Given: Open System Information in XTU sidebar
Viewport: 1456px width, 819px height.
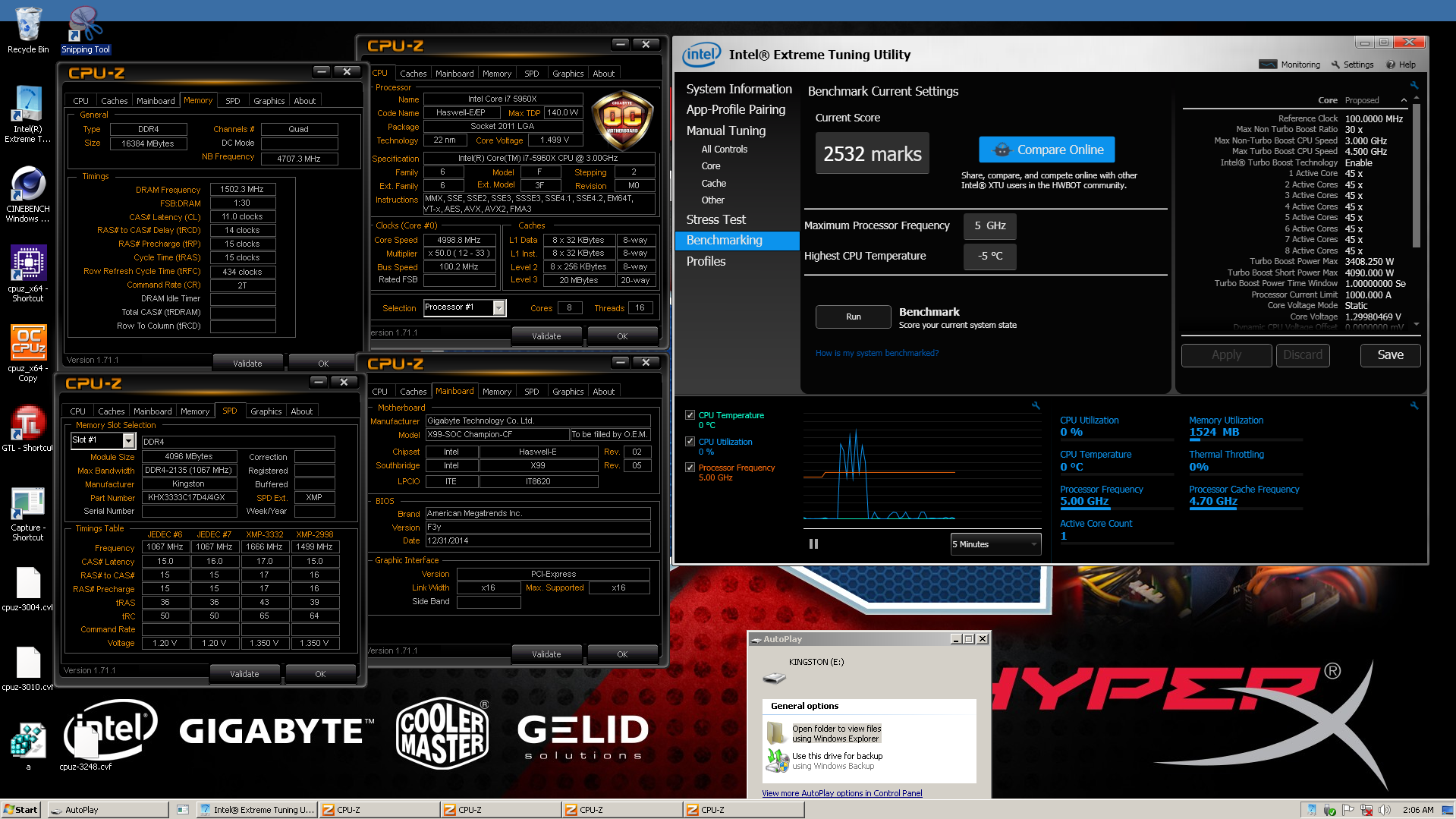Looking at the screenshot, I should point(739,89).
